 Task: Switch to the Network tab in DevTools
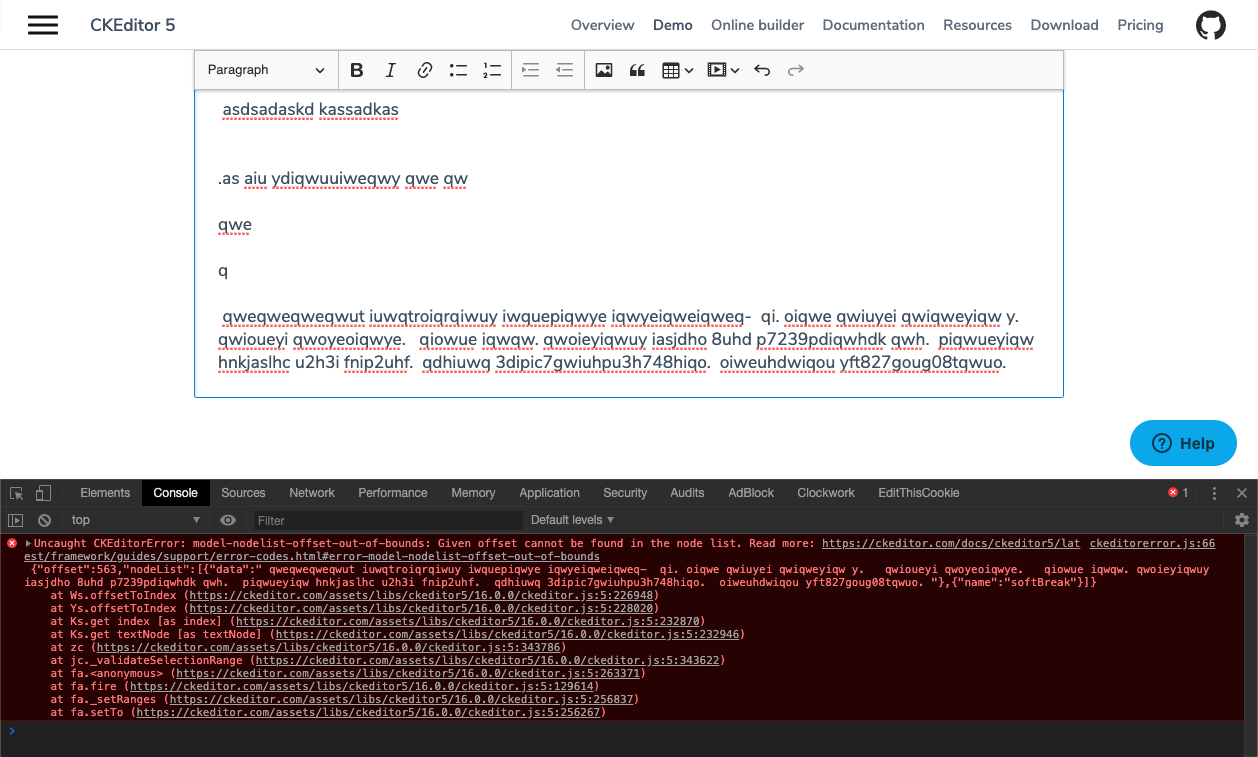(311, 492)
